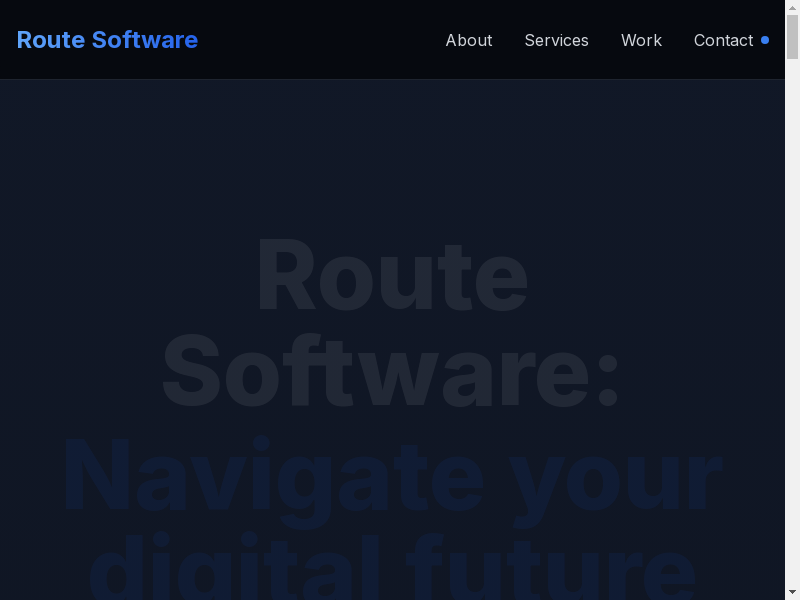Select Contact in the navigation bar
Screen dimensions: 800x600
click(723, 40)
